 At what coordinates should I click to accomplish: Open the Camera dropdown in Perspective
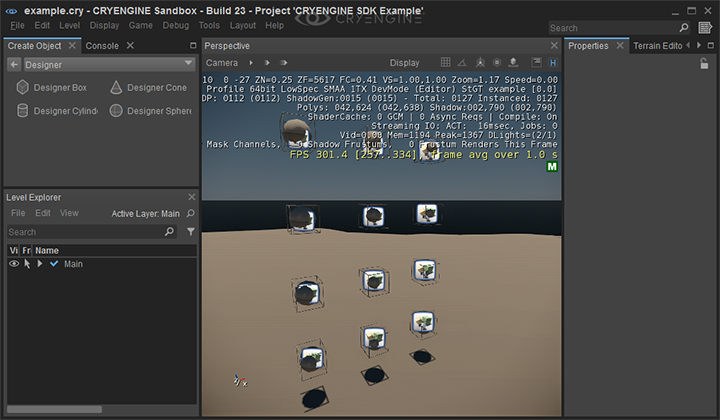click(221, 63)
